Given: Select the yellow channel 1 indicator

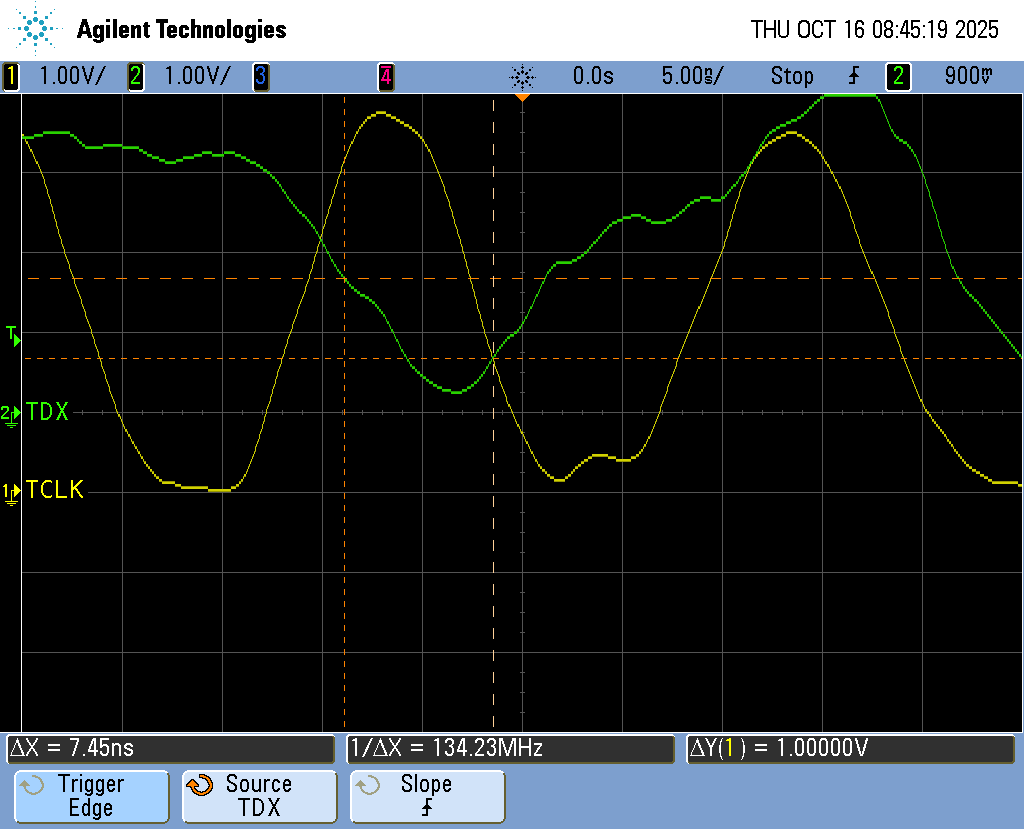Looking at the screenshot, I should click(11, 76).
